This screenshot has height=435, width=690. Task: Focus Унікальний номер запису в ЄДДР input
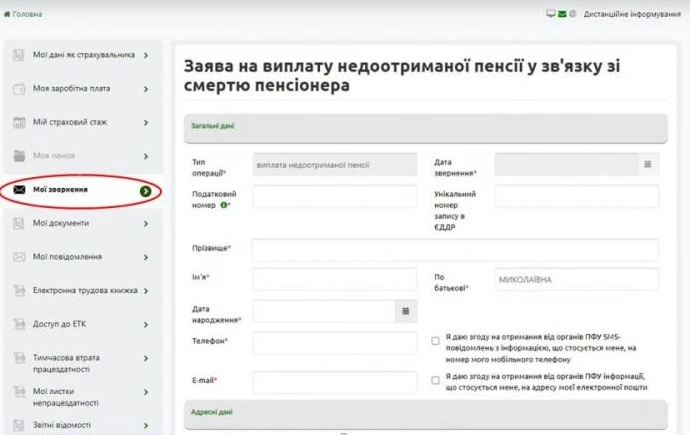click(x=577, y=196)
